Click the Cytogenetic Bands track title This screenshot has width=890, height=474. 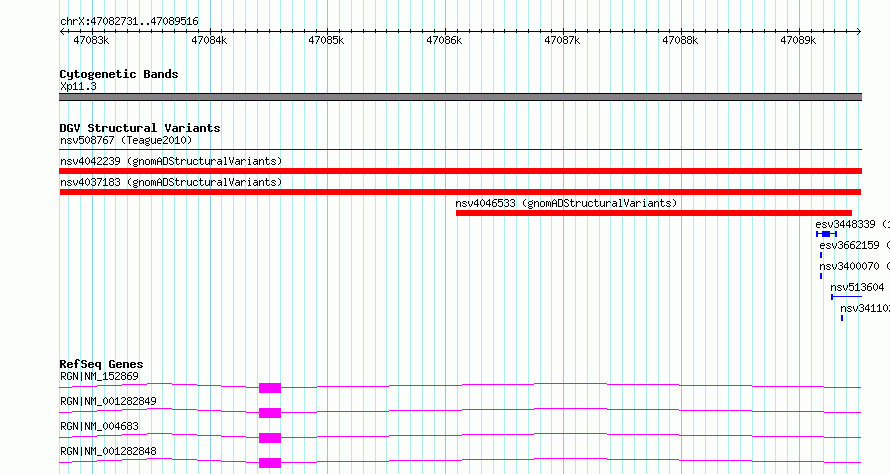pos(119,74)
